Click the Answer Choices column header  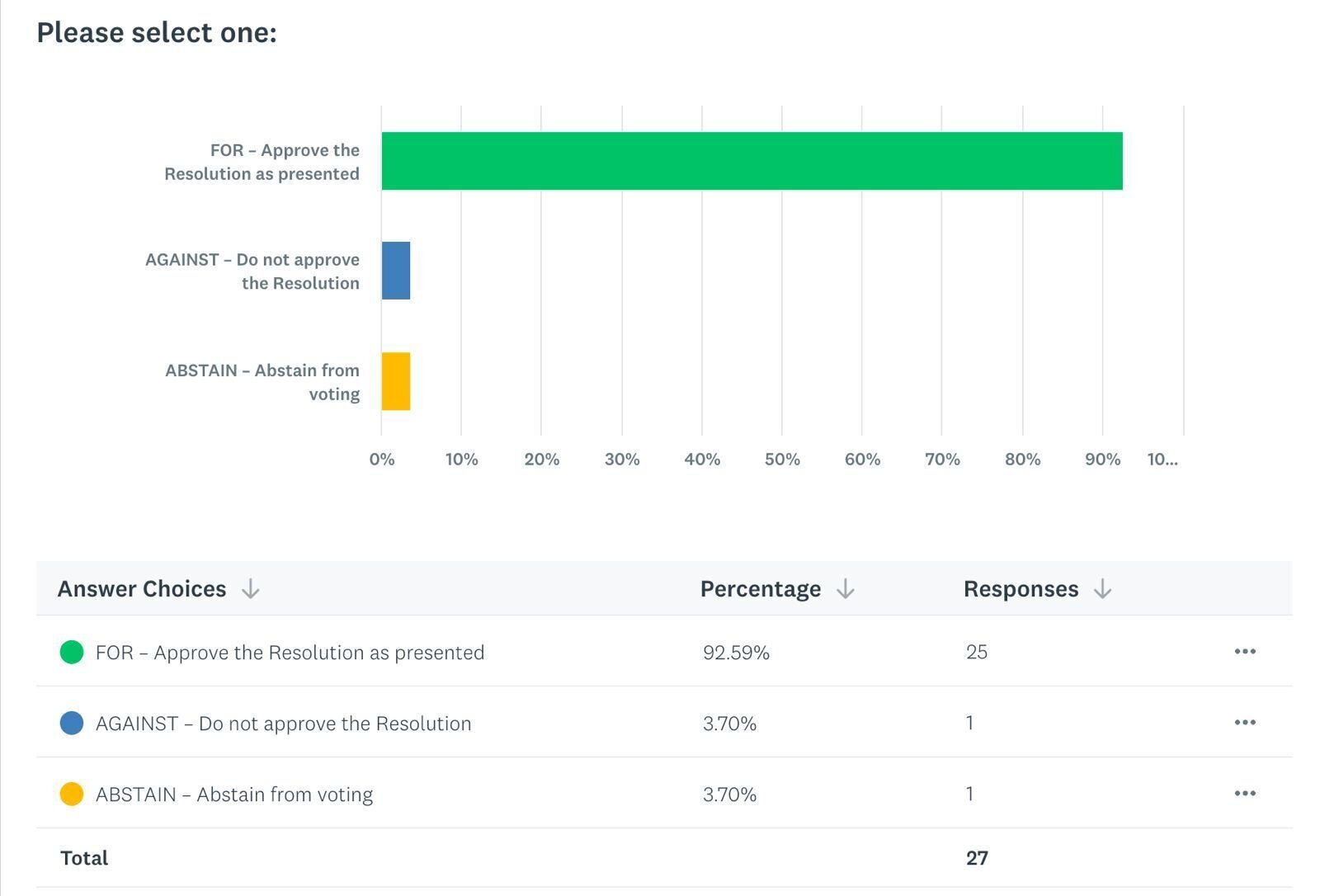[x=142, y=589]
